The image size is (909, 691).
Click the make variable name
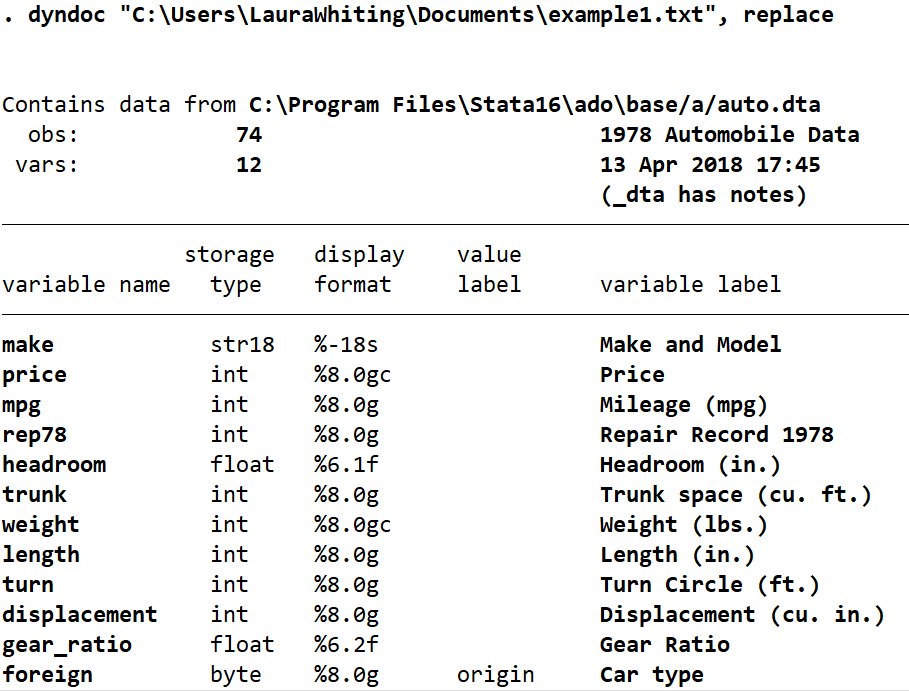tap(28, 345)
